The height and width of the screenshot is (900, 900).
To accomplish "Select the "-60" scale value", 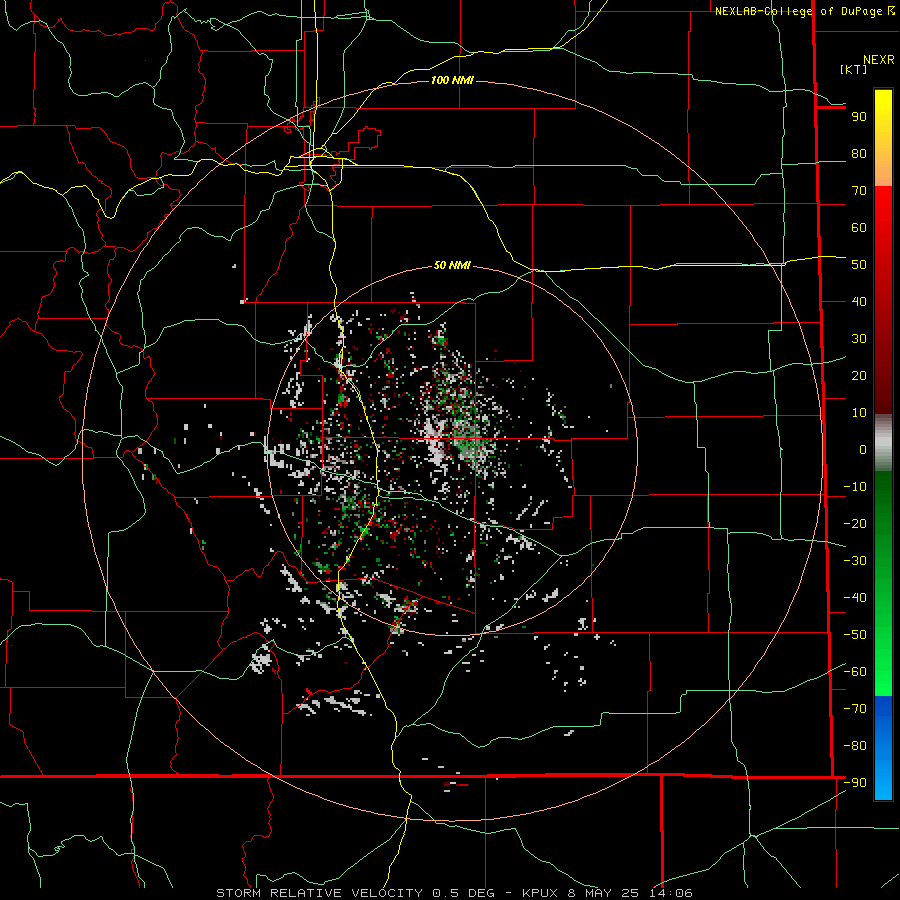I will [x=855, y=672].
